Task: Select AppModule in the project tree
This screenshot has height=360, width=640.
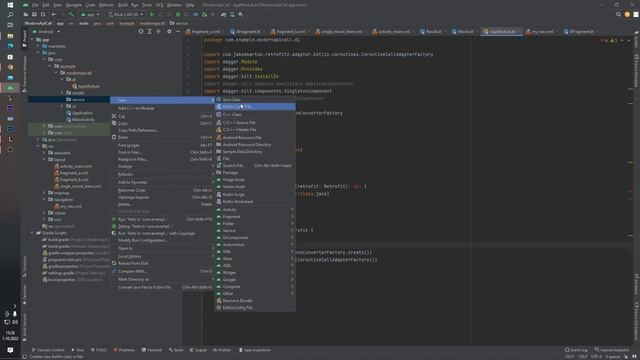Action: point(88,87)
